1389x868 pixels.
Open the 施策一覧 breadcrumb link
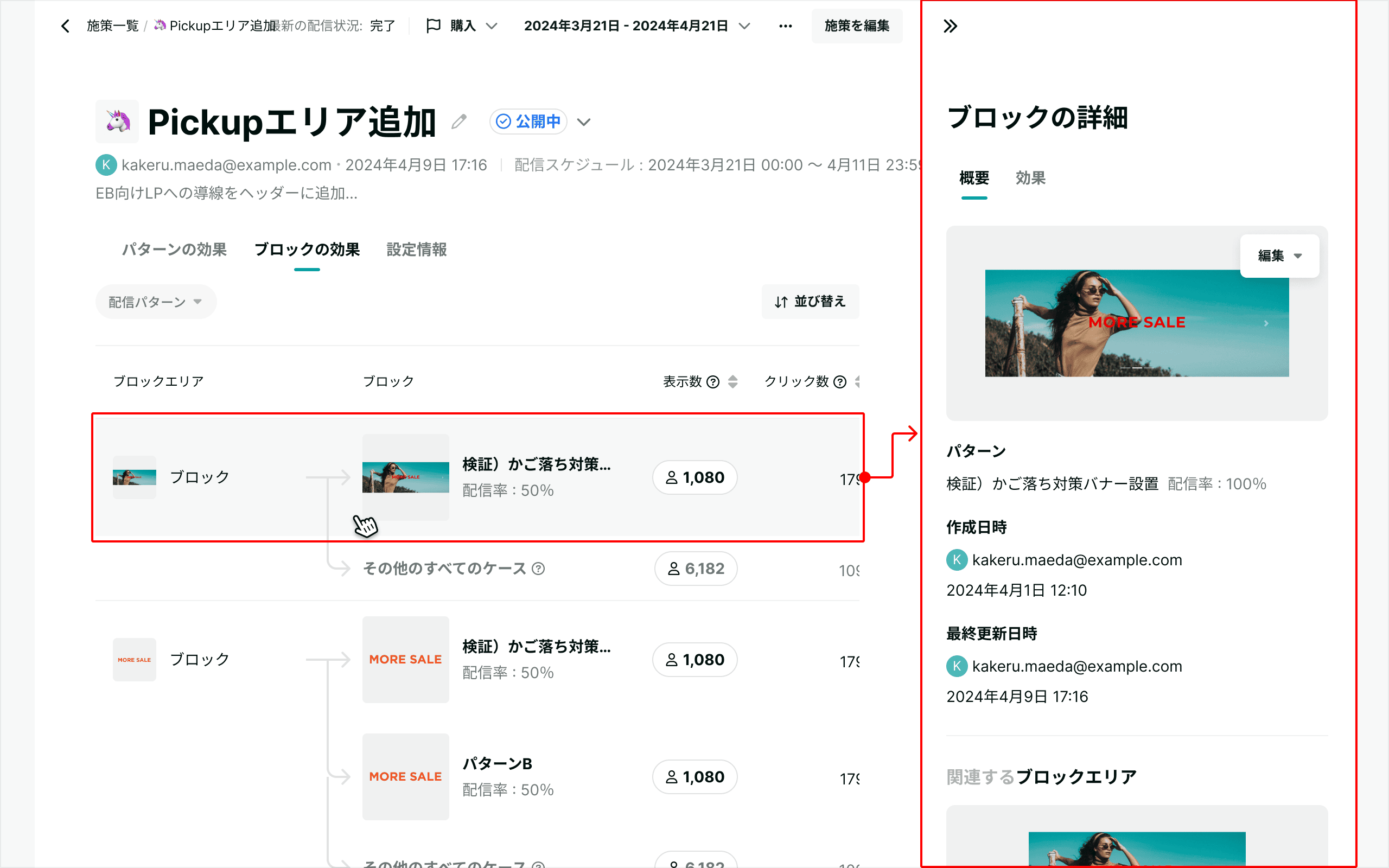coord(112,26)
